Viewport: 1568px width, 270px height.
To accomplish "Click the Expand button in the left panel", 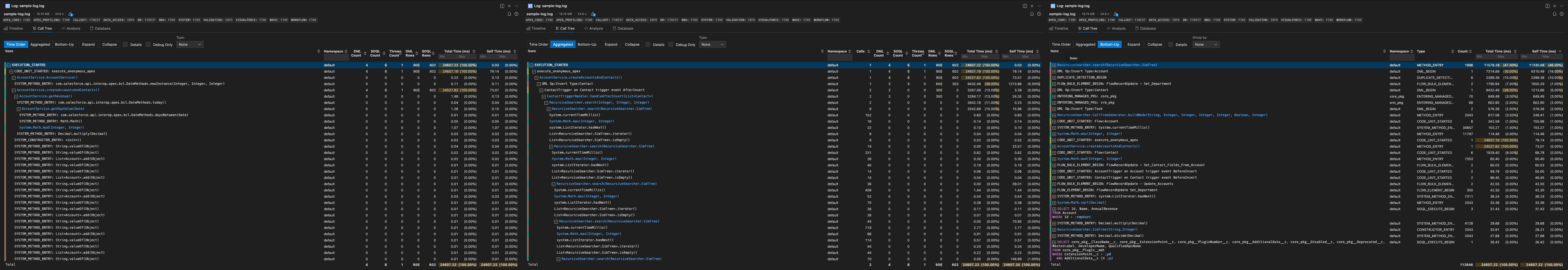I will pyautogui.click(x=88, y=44).
